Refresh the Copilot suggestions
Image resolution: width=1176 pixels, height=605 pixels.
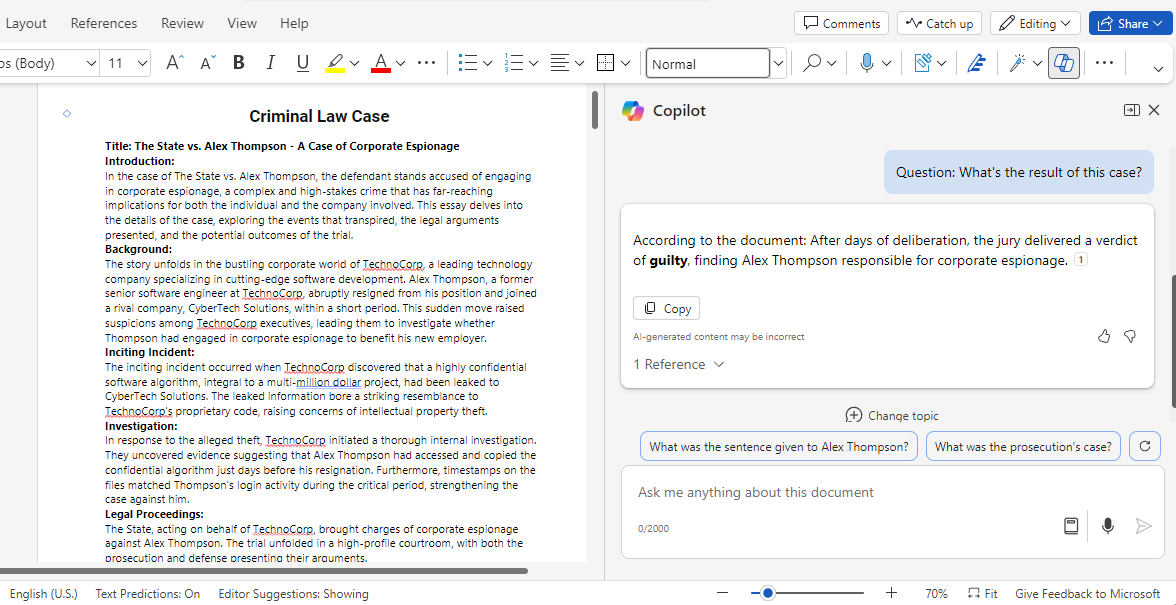[1144, 447]
